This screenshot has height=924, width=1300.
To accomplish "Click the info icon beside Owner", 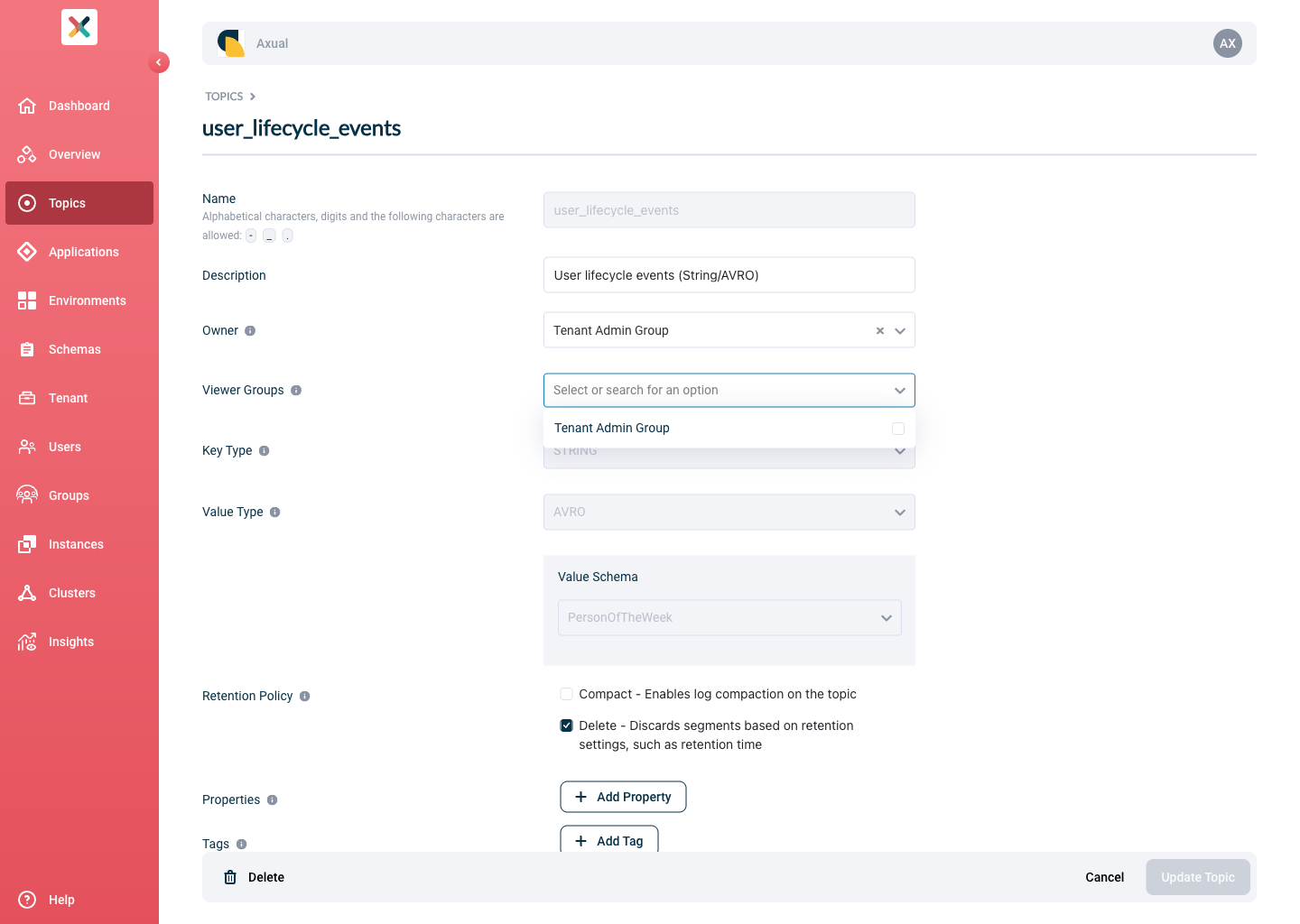I will click(250, 331).
